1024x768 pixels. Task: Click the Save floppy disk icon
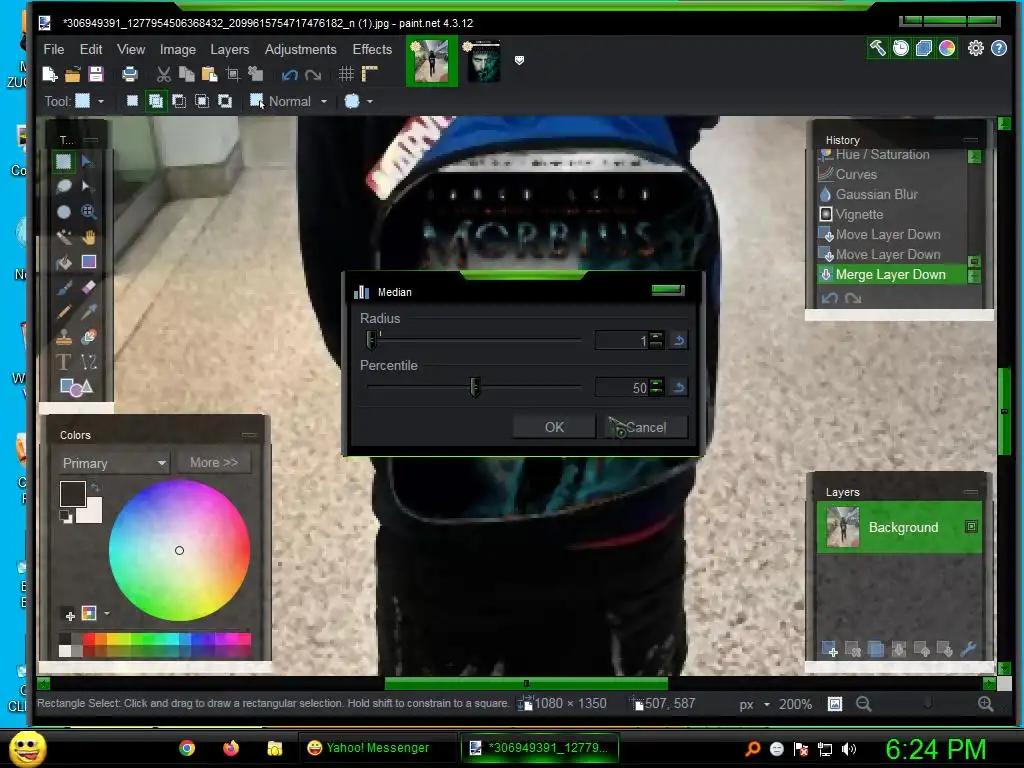click(x=96, y=74)
